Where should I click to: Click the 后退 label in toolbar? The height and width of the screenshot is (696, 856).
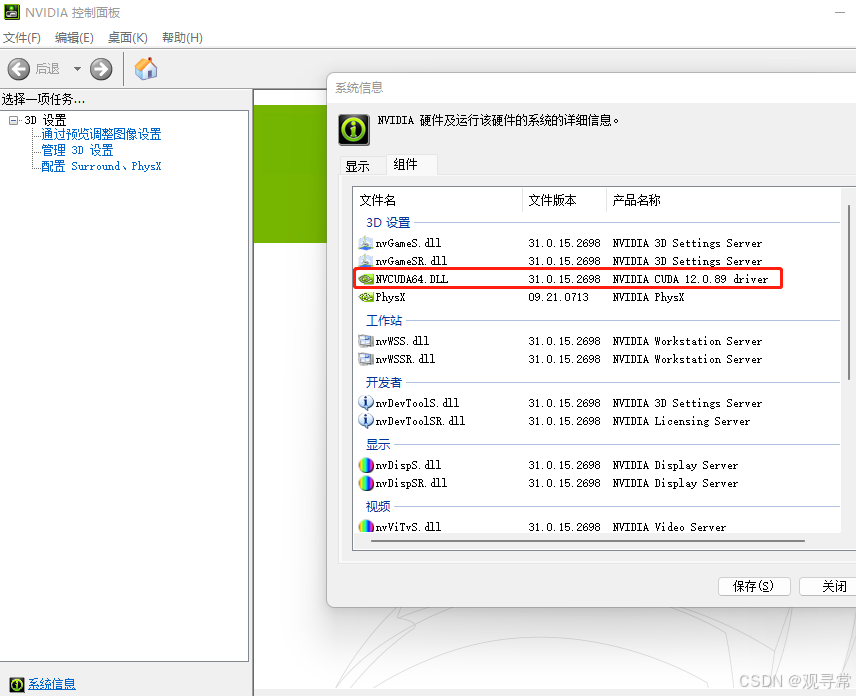47,69
